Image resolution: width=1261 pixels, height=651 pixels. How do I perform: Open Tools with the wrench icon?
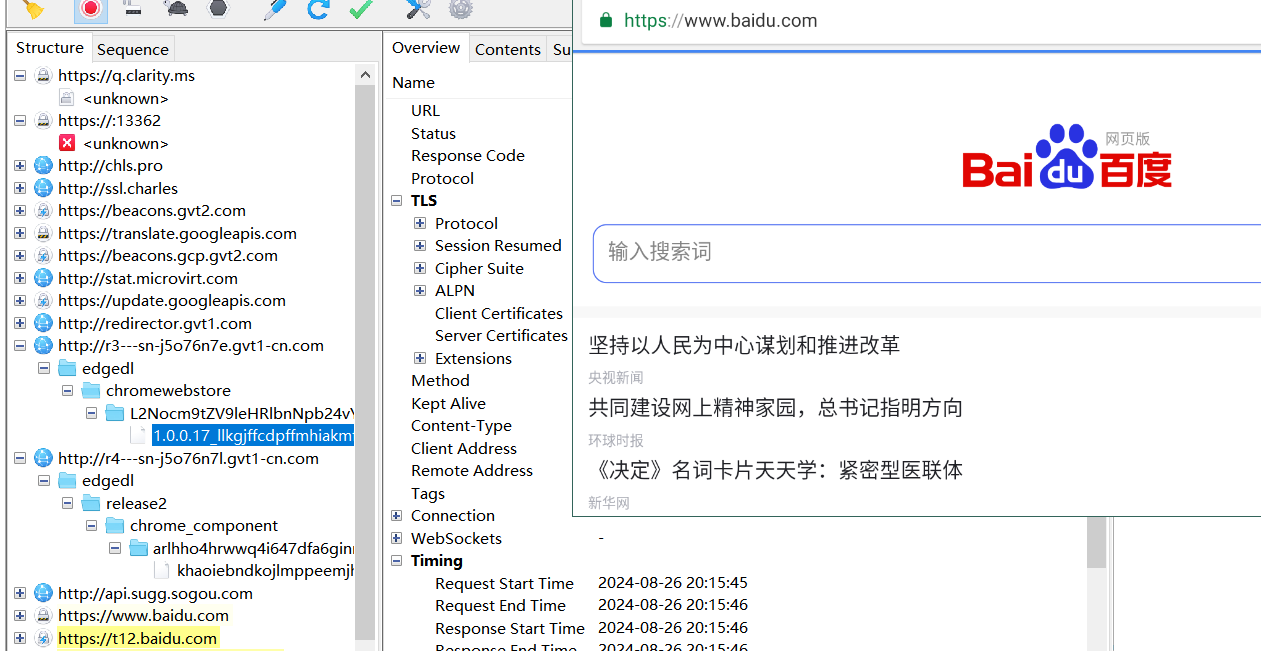(x=418, y=9)
